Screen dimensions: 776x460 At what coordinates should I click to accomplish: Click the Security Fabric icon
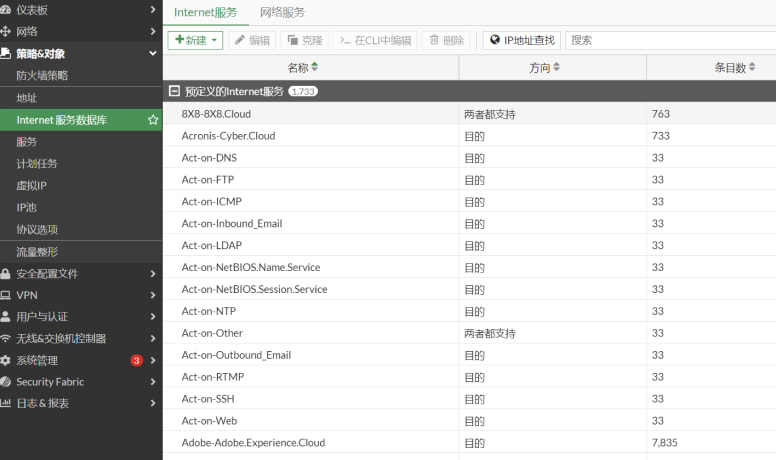6,382
